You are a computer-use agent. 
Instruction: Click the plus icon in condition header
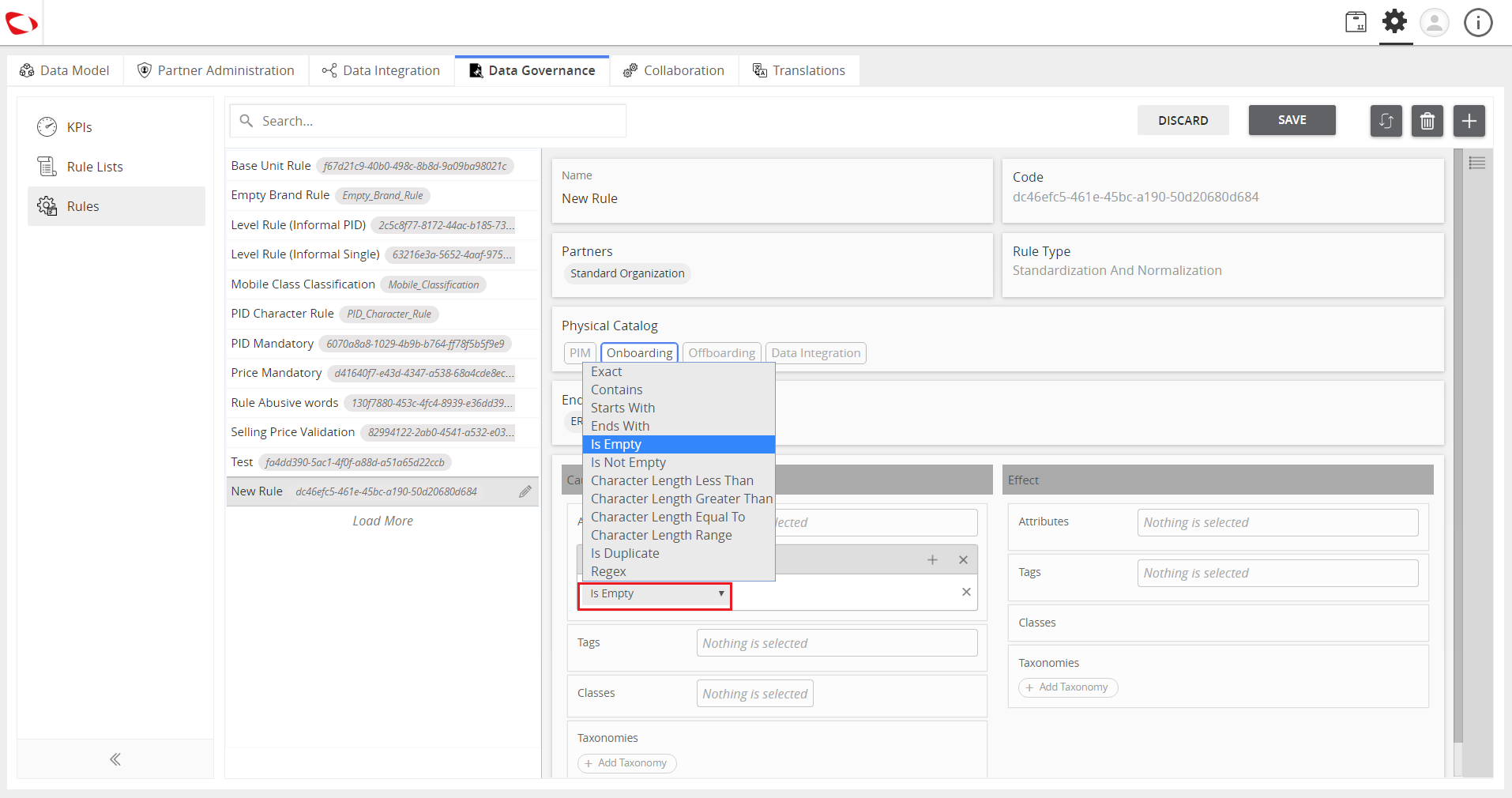(932, 559)
